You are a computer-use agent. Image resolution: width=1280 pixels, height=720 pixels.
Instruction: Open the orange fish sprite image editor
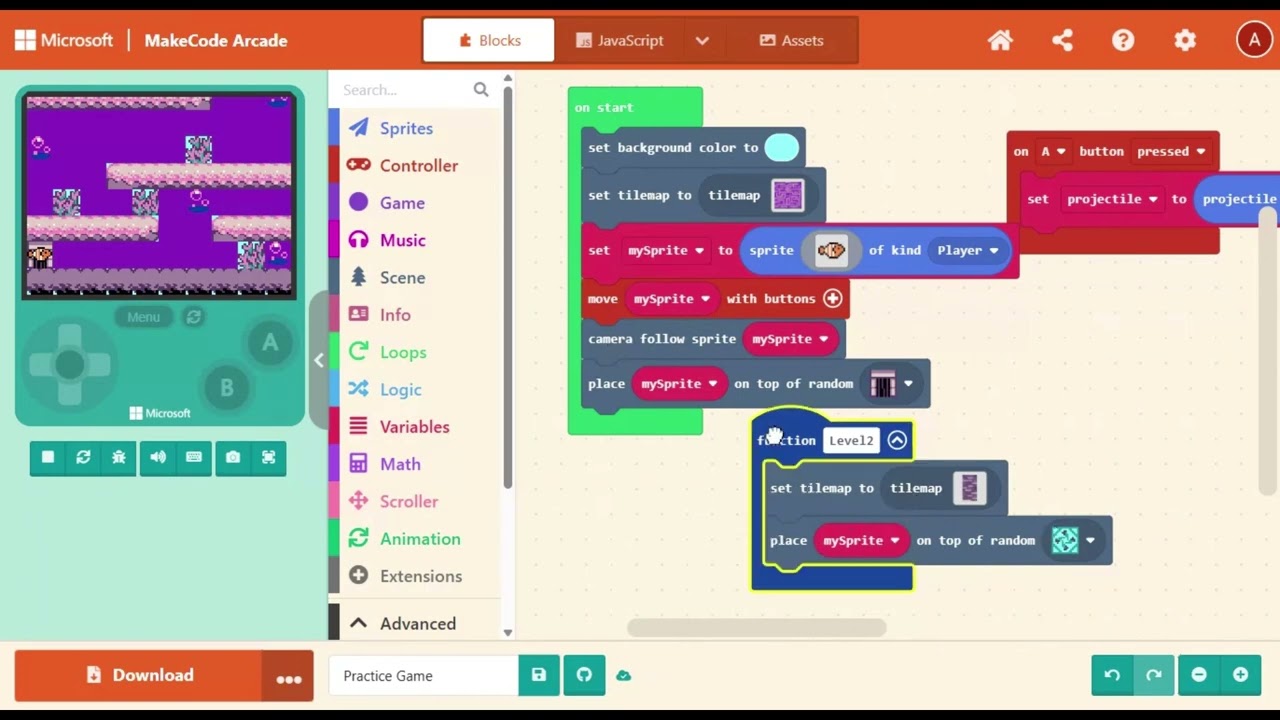(831, 250)
